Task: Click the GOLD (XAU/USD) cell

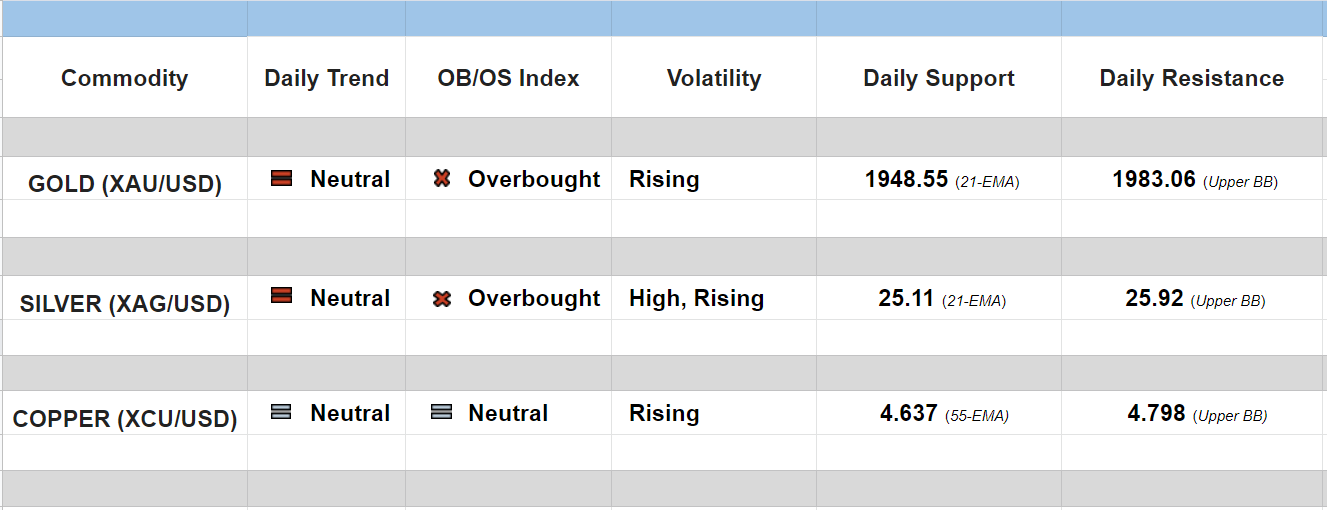Action: click(x=125, y=184)
